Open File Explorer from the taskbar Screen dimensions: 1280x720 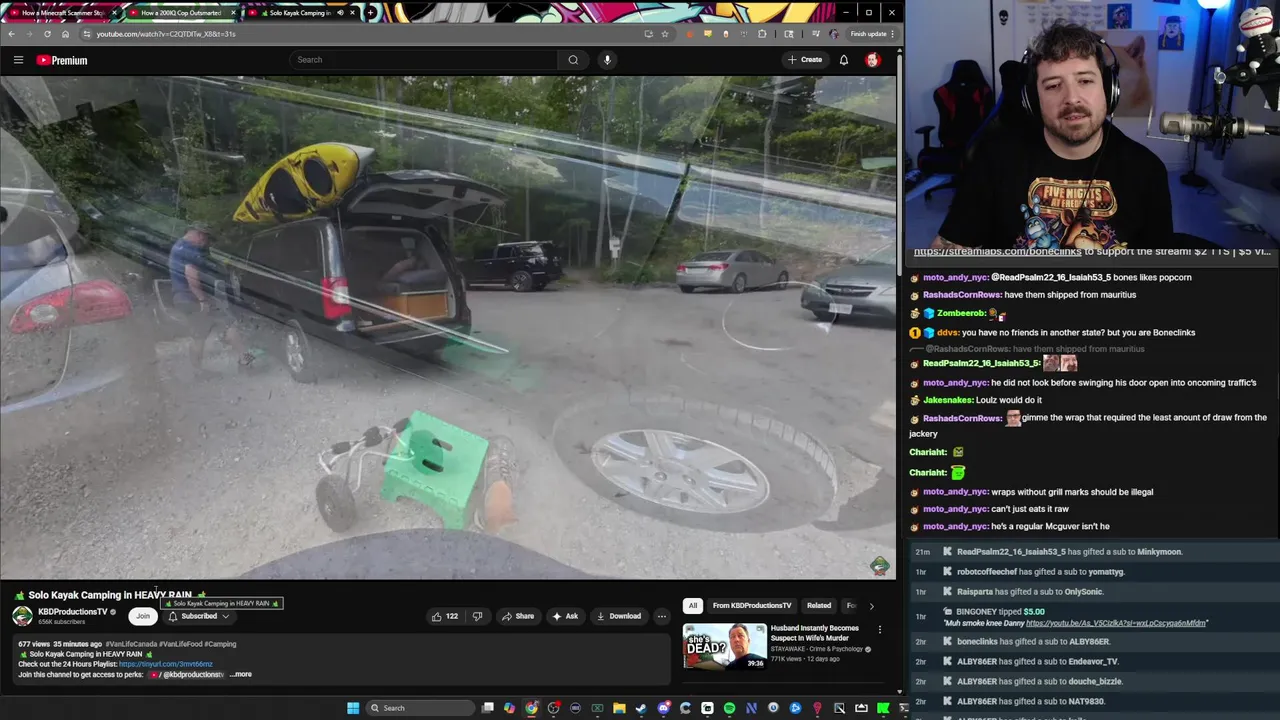[619, 708]
